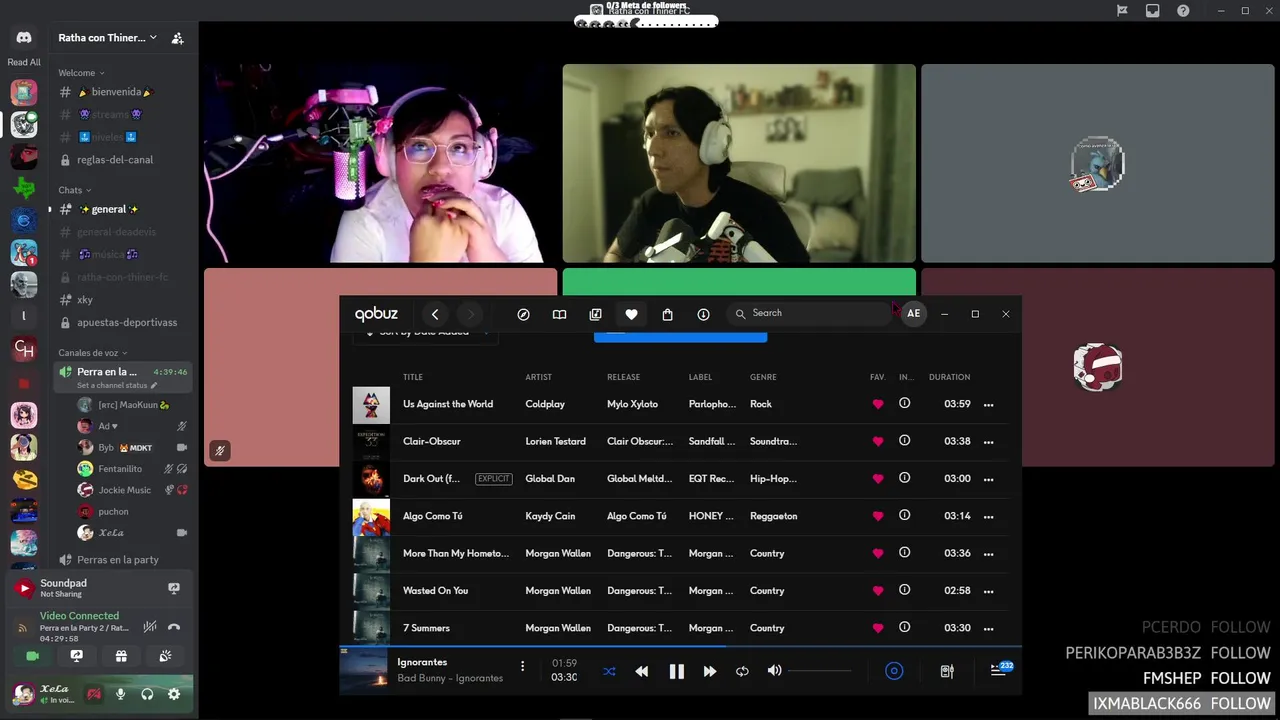Screen dimensions: 1280x720
Task: Click the Qobuz search field
Action: point(808,313)
